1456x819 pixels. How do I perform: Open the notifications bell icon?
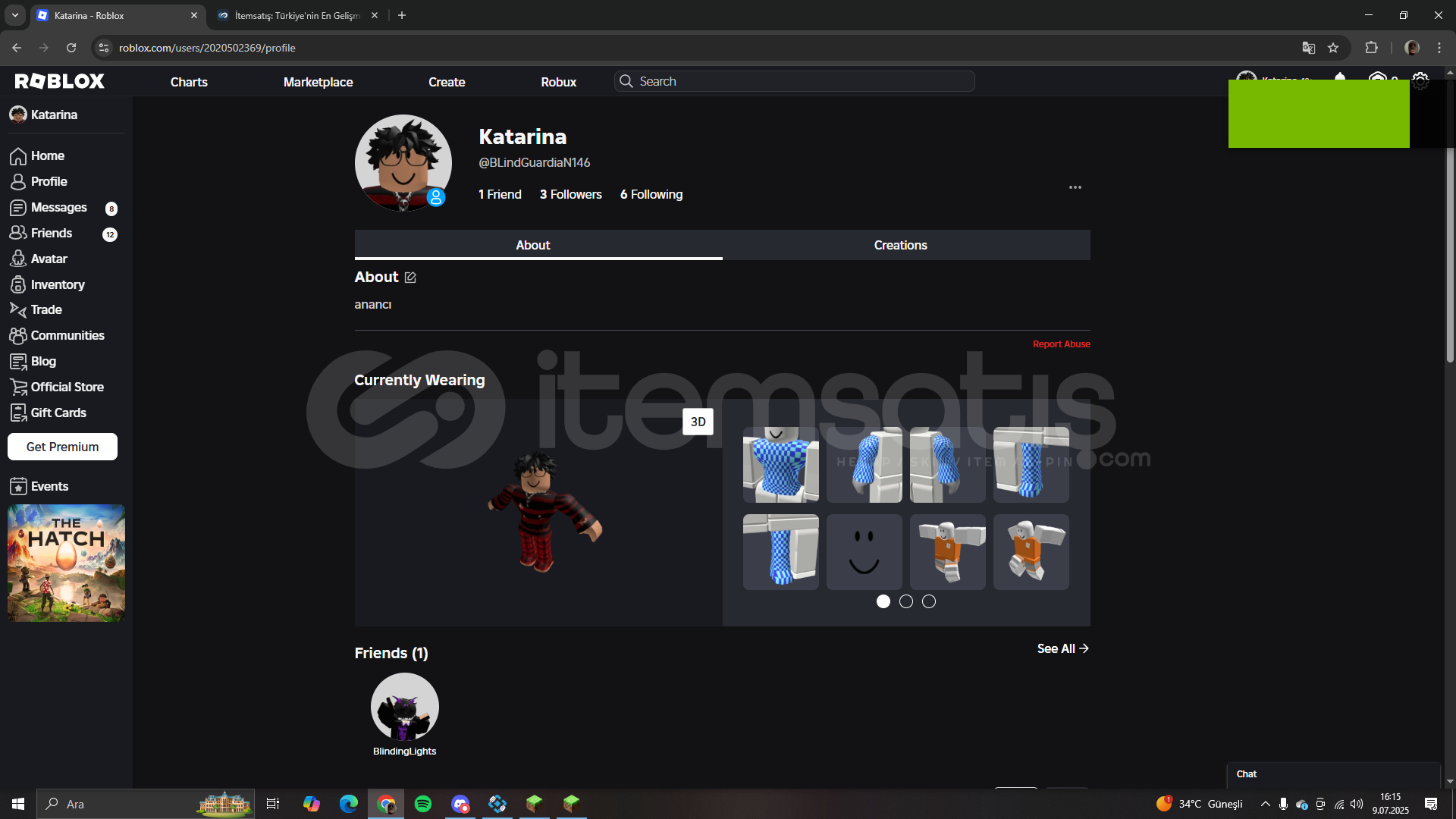click(x=1340, y=77)
